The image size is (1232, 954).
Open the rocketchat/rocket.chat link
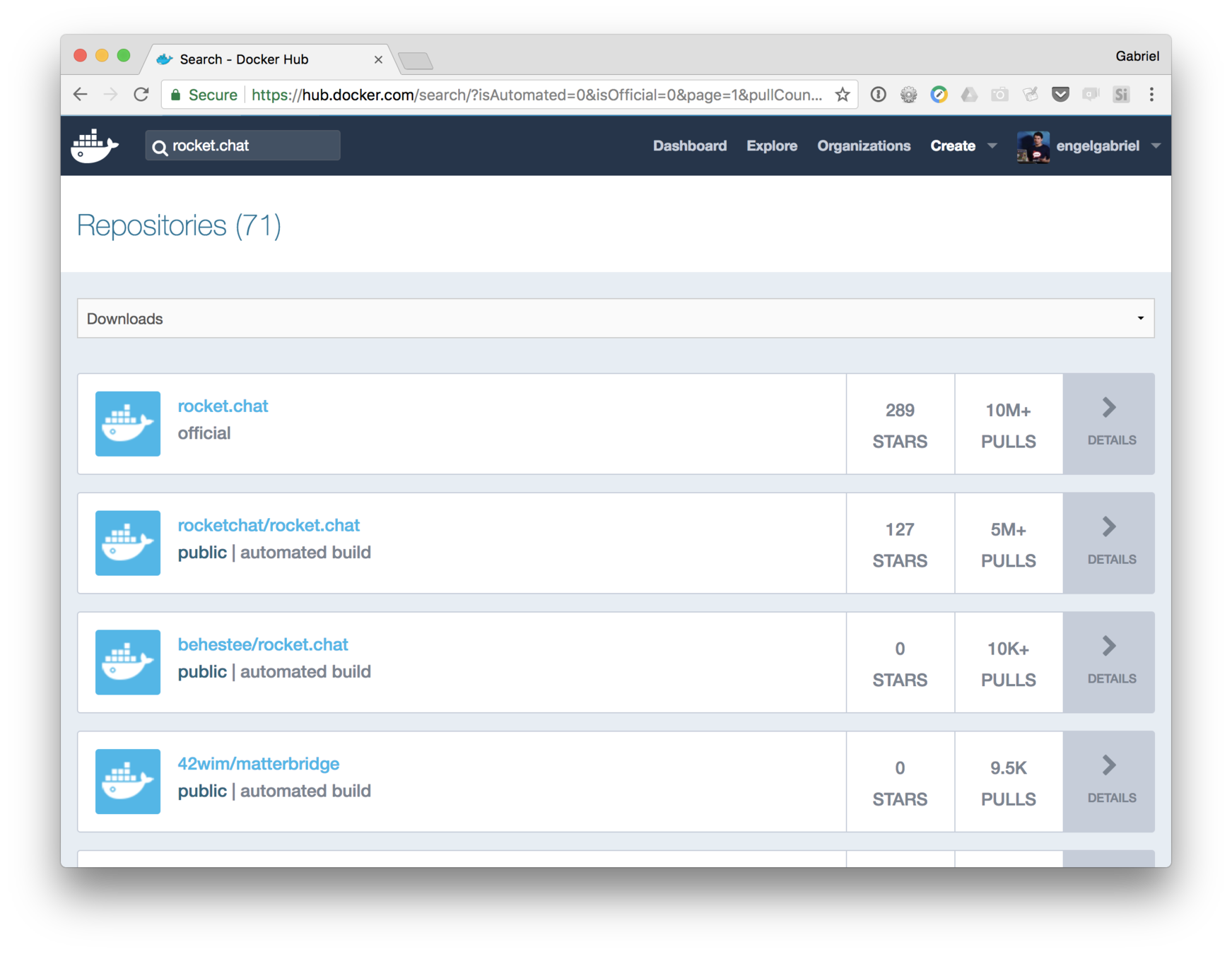pyautogui.click(x=269, y=526)
